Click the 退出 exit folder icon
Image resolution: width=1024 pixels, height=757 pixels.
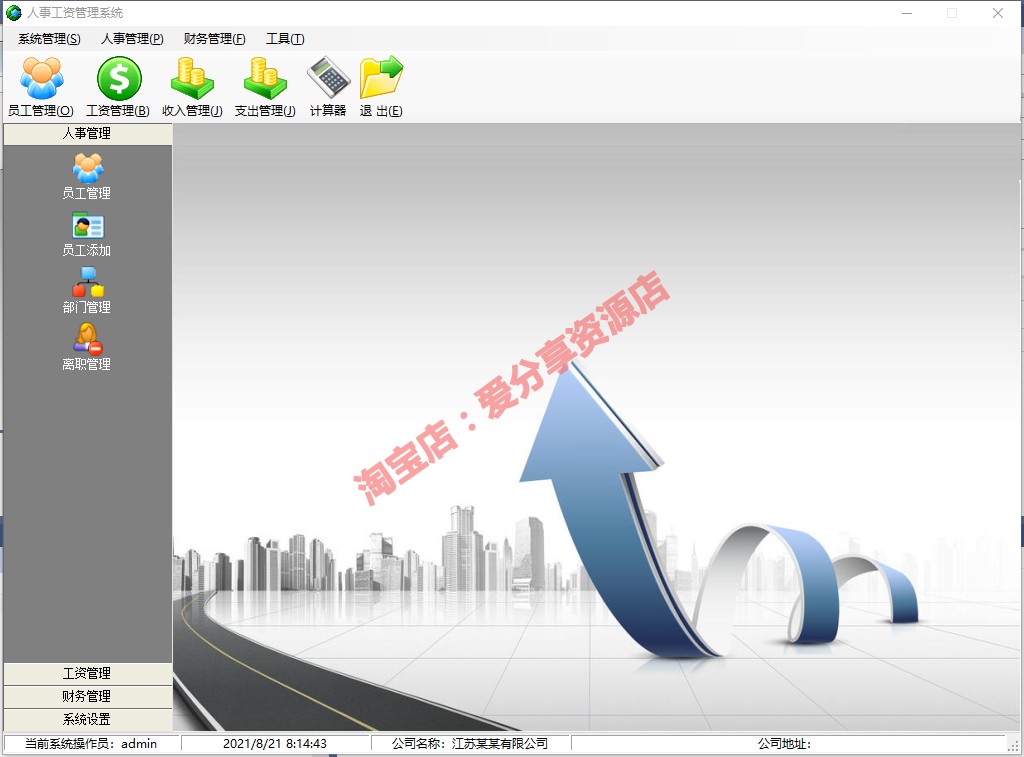click(x=381, y=86)
